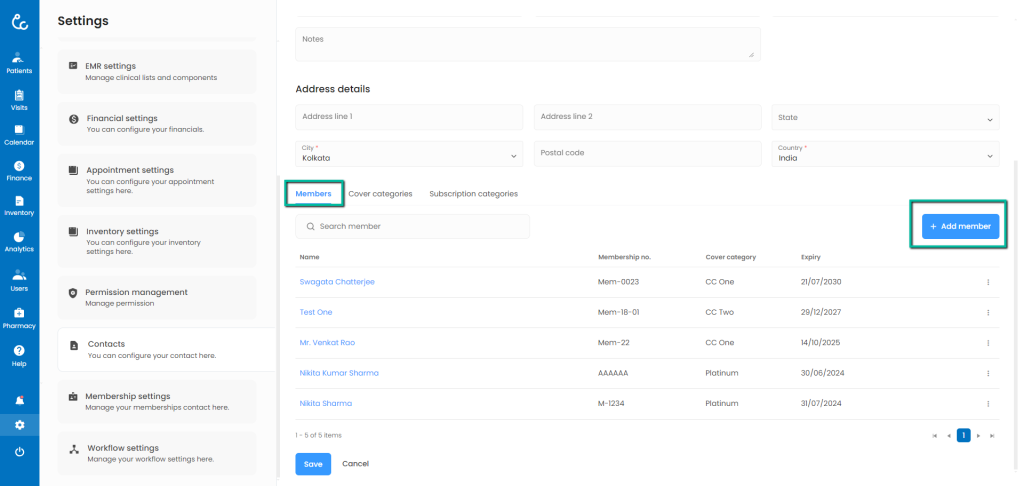Viewport: 1024px width, 486px height.
Task: Go to Calendar in sidebar
Action: pyautogui.click(x=19, y=135)
